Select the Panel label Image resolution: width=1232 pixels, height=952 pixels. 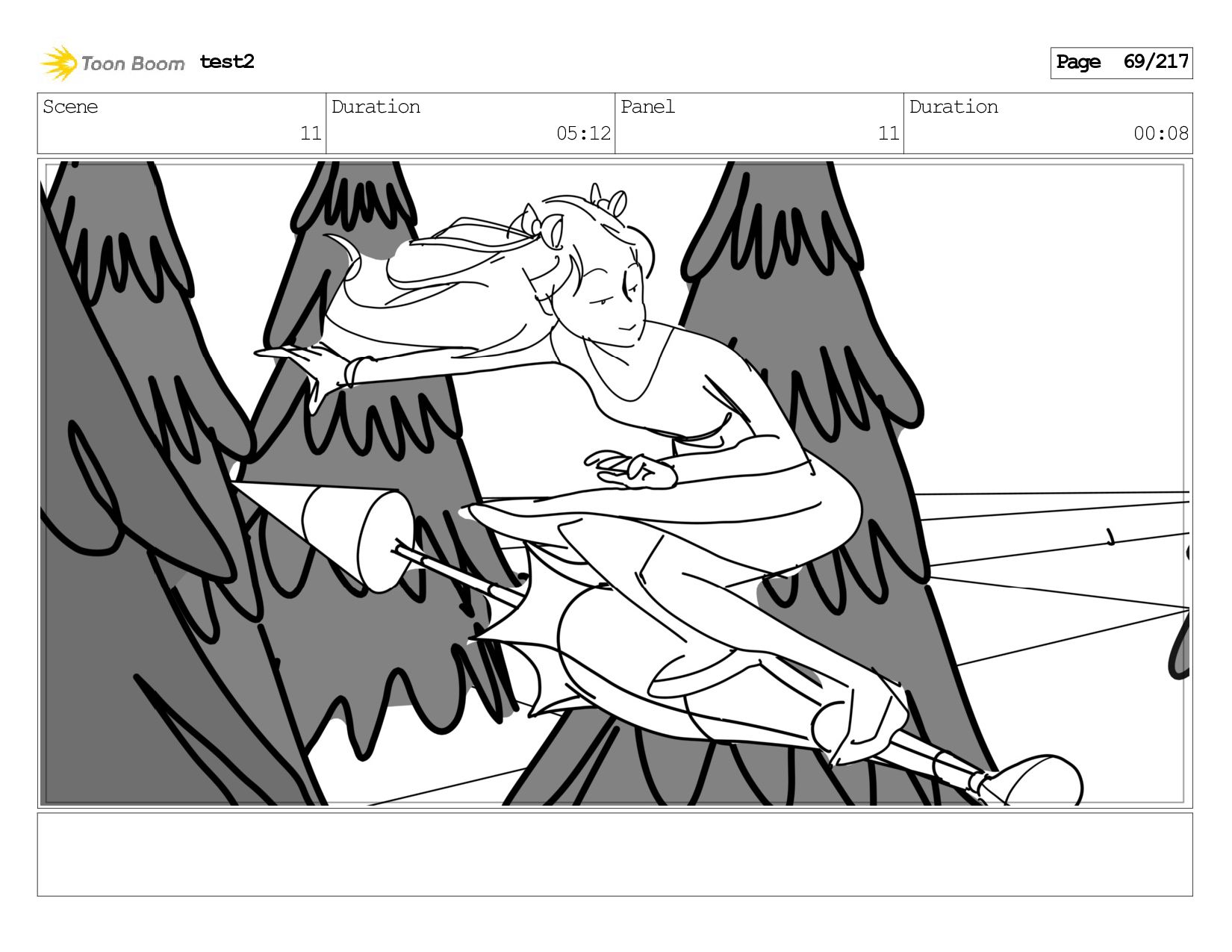pos(647,107)
